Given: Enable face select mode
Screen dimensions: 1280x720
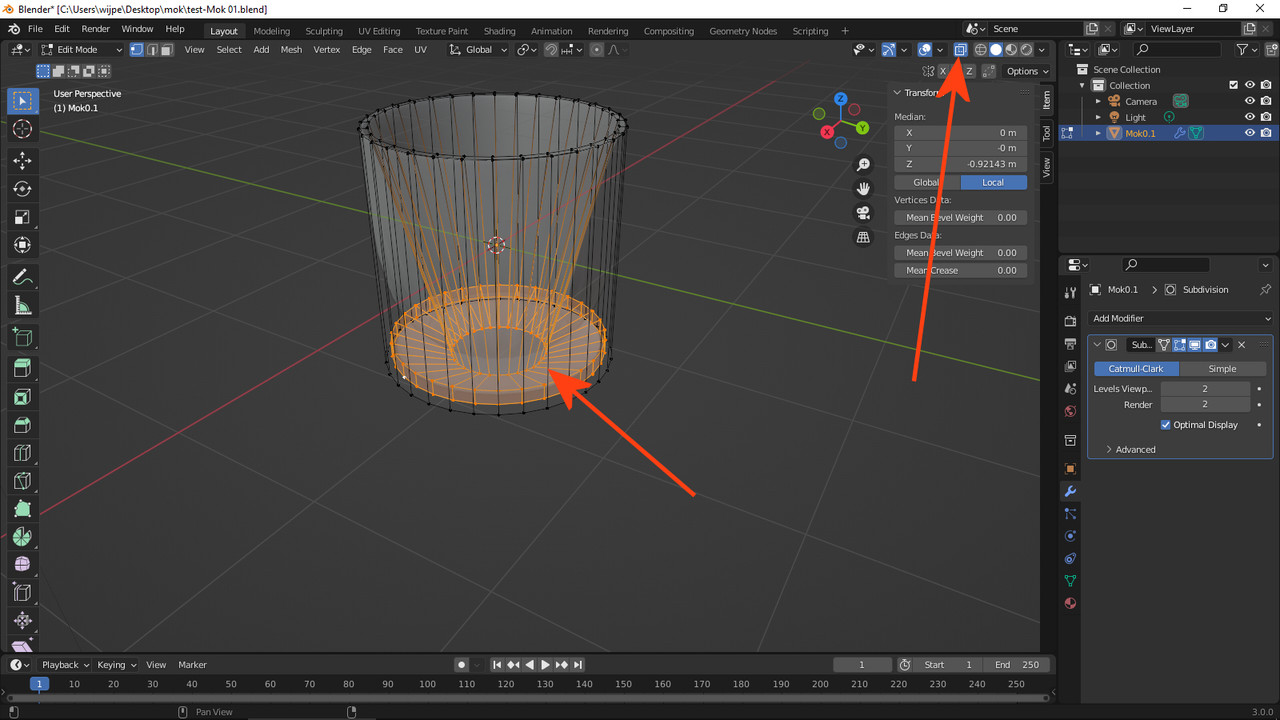Looking at the screenshot, I should (167, 49).
